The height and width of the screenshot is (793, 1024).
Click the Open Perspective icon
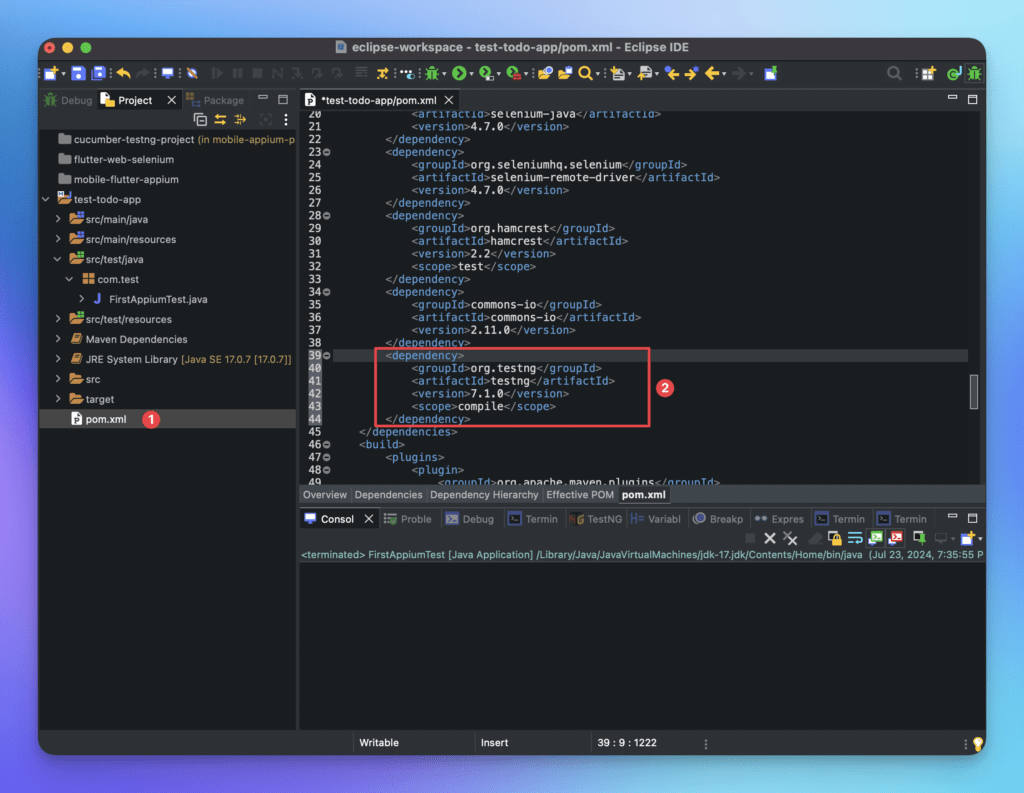click(927, 73)
